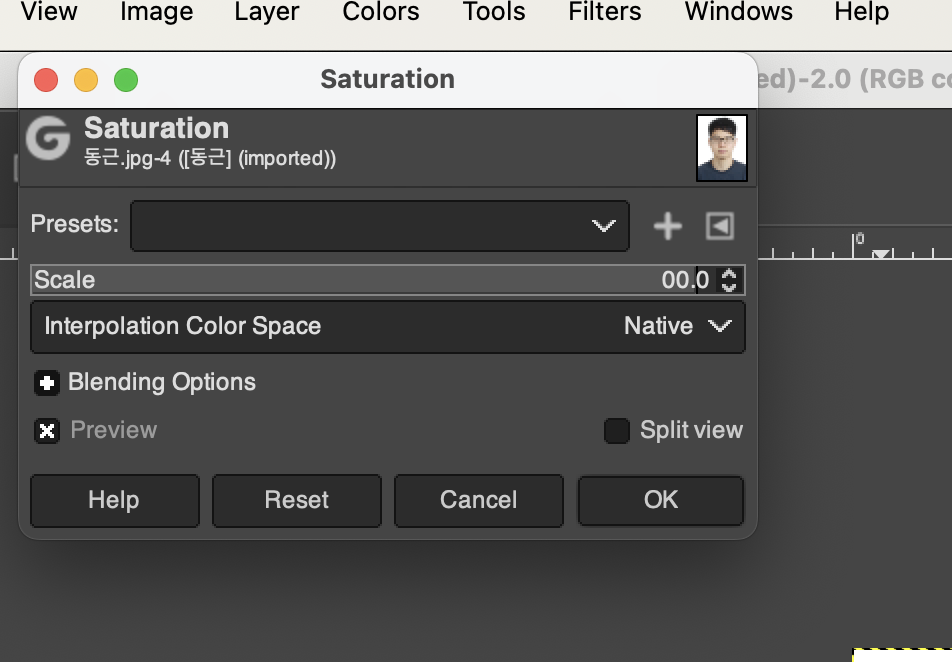Open the Layer menu
This screenshot has height=662, width=952.
(267, 12)
